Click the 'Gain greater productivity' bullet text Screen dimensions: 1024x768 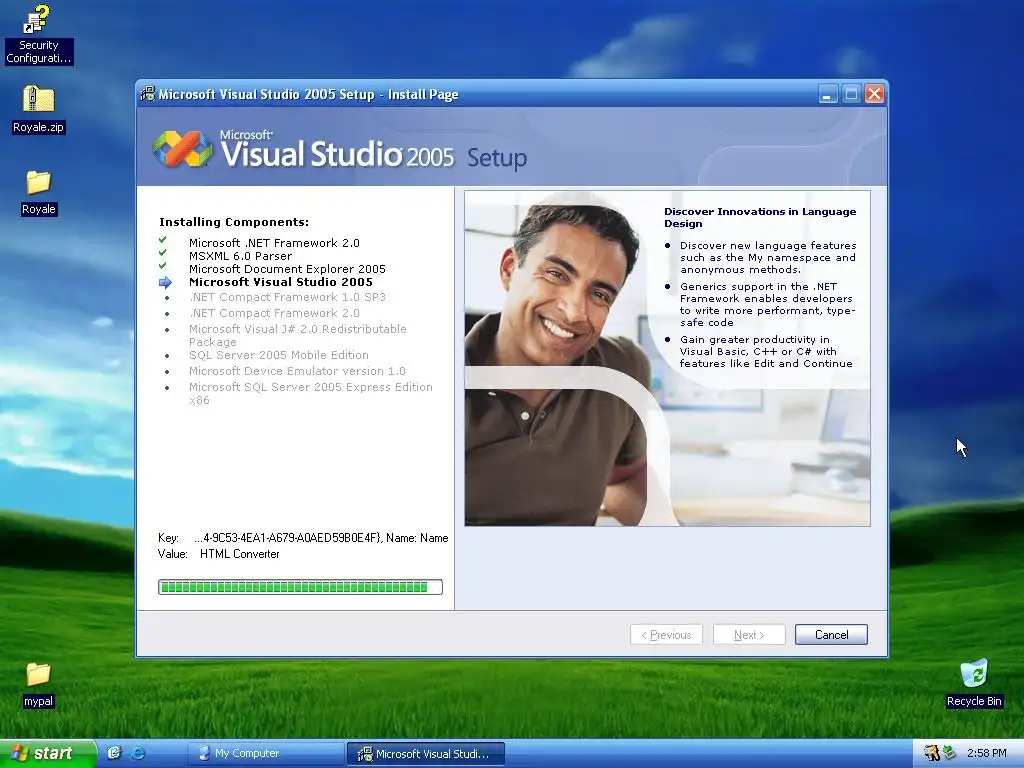766,351
